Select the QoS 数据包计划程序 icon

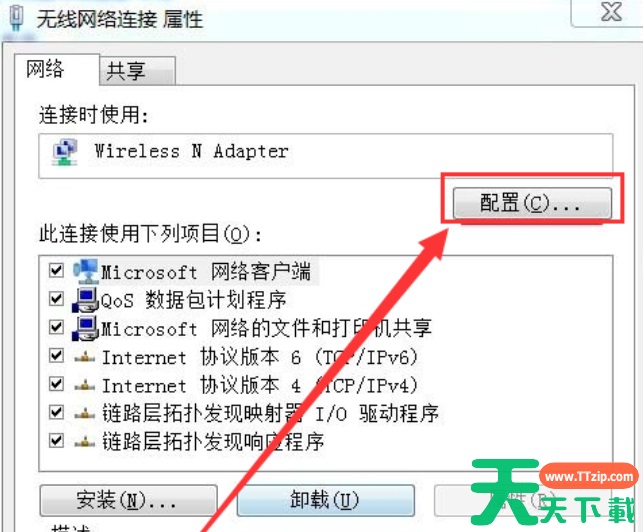pos(86,300)
